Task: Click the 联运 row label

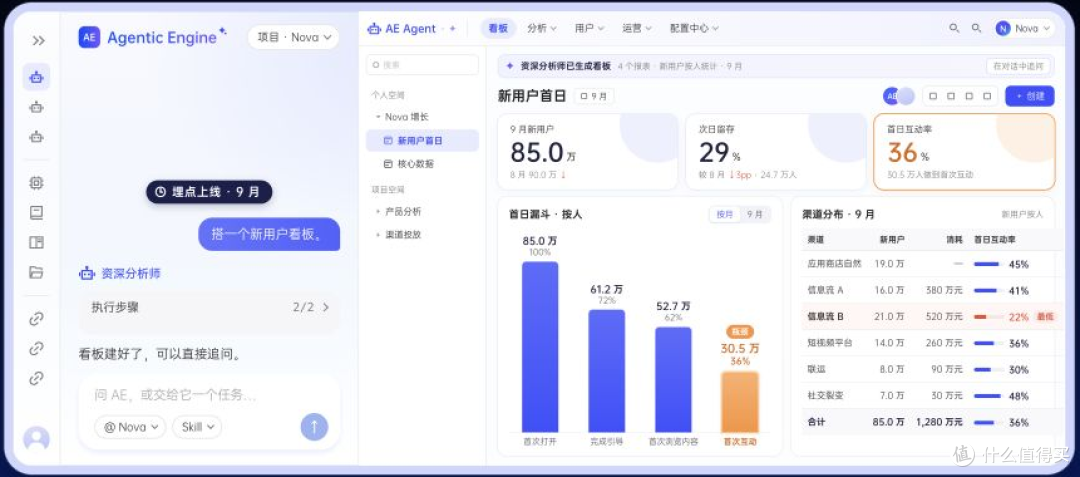Action: click(816, 370)
